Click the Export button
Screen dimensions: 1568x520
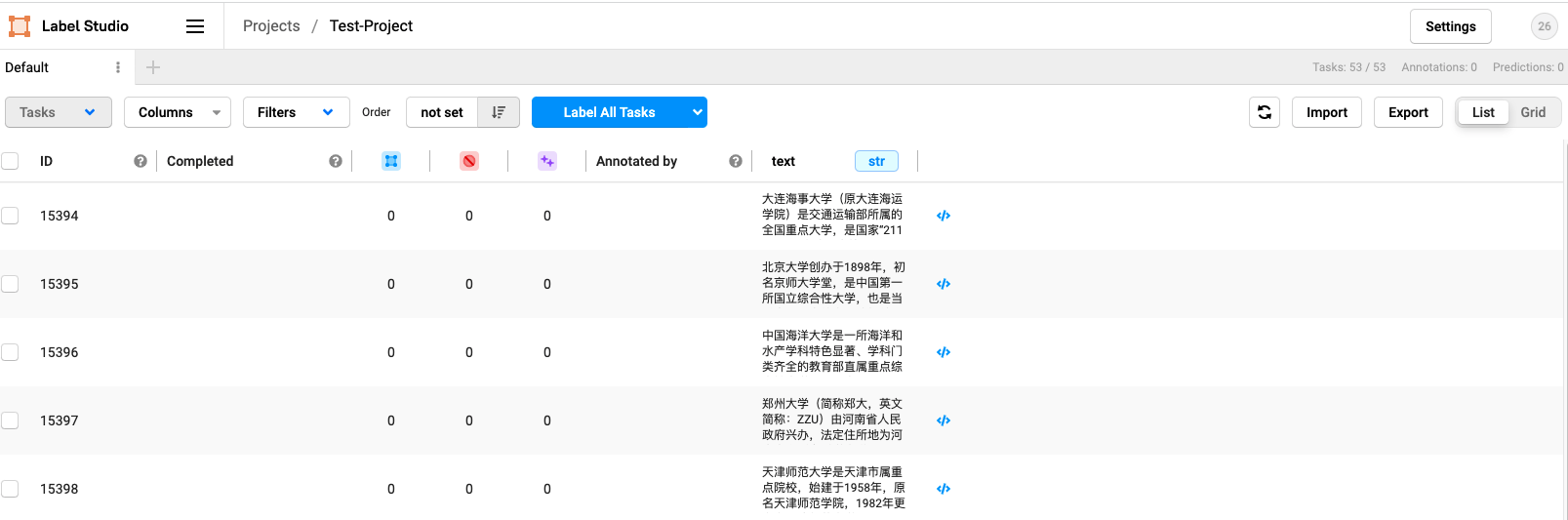(1408, 112)
